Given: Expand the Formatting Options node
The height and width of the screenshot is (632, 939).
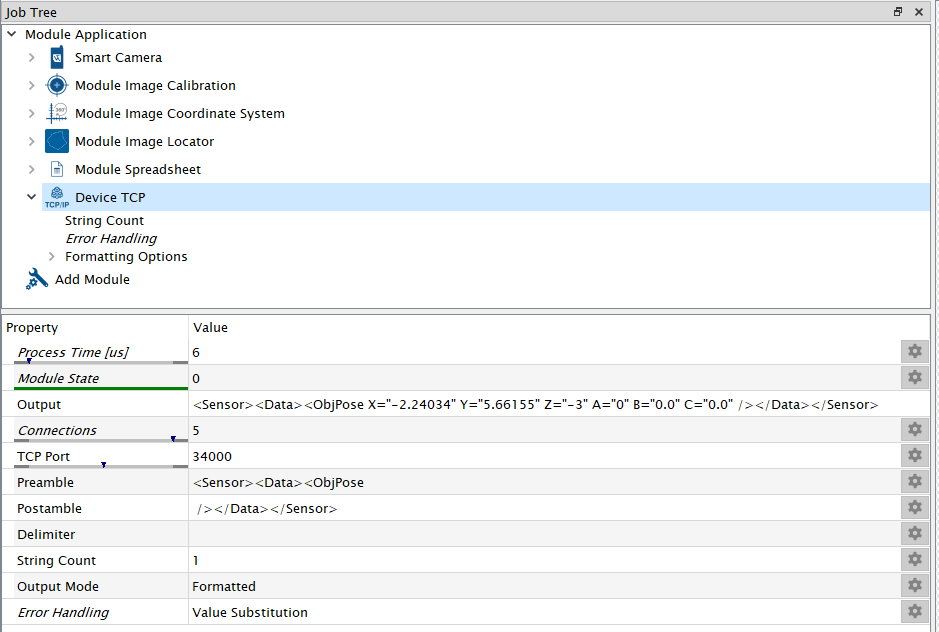Looking at the screenshot, I should [52, 256].
